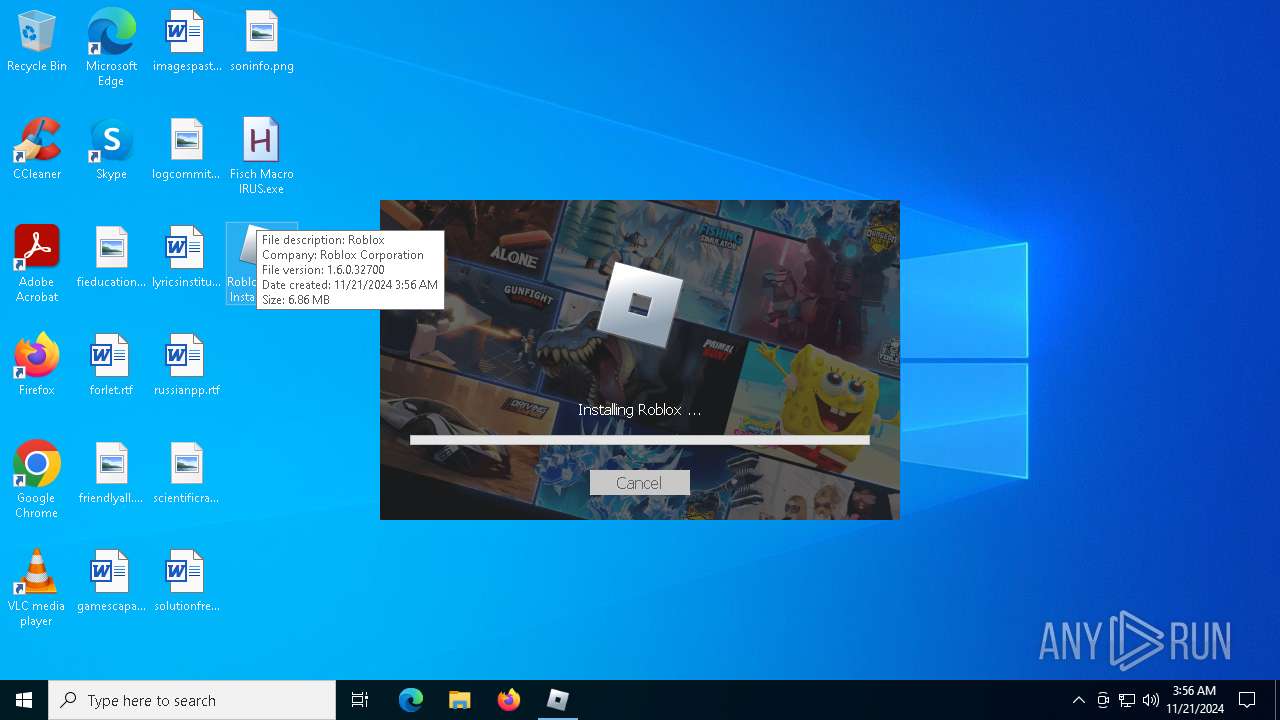Select the soninfo.png file
Screen dimensions: 1280x720
tap(262, 41)
